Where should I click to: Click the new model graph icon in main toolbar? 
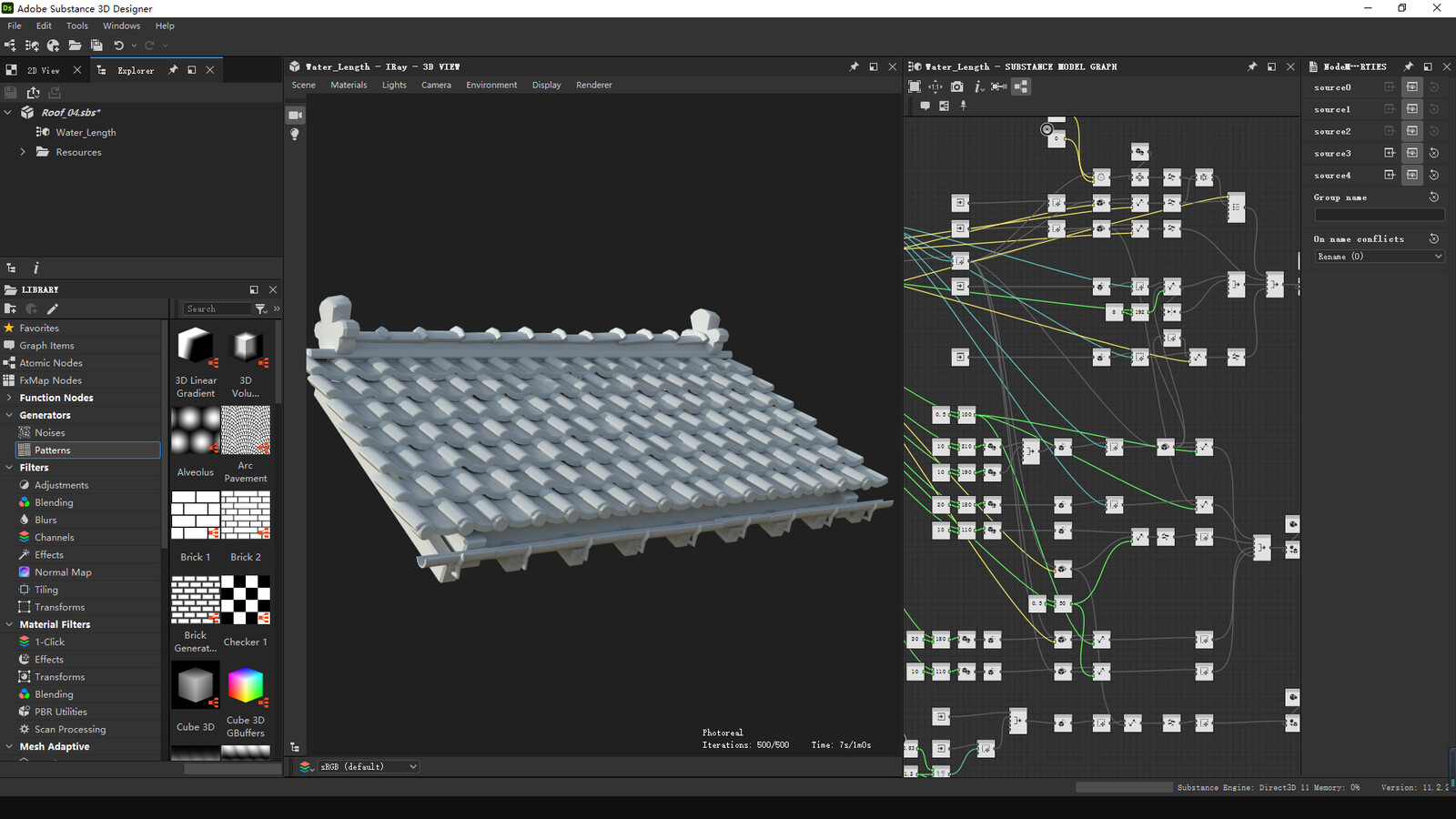click(32, 45)
